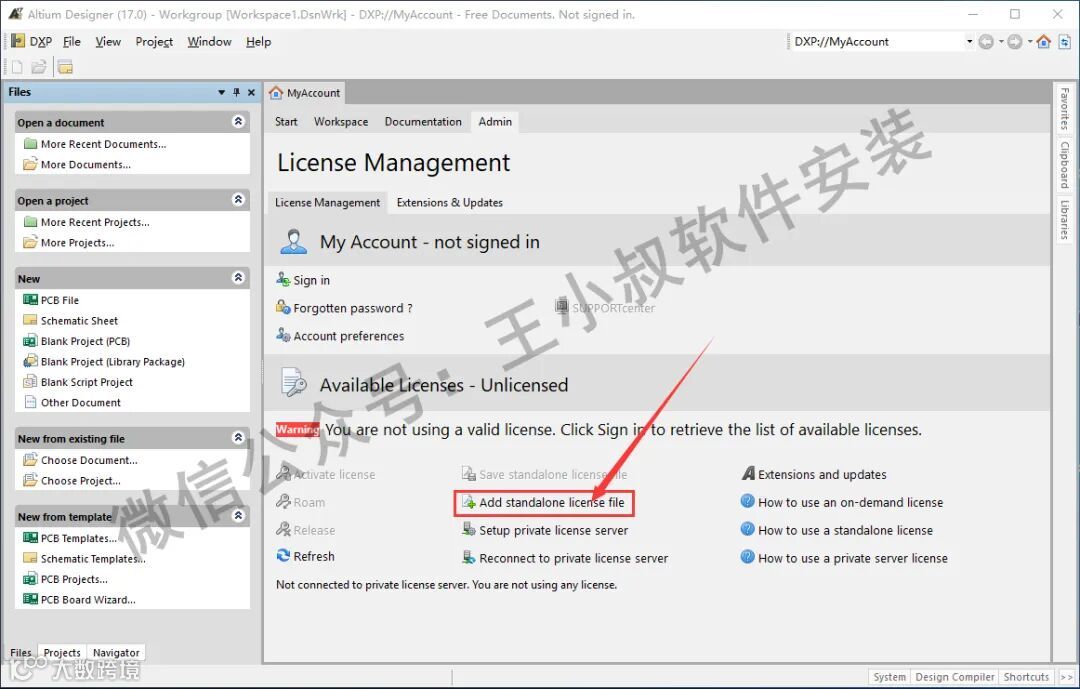Click the PCB Board Wizard icon
This screenshot has height=689, width=1080.
click(x=30, y=599)
